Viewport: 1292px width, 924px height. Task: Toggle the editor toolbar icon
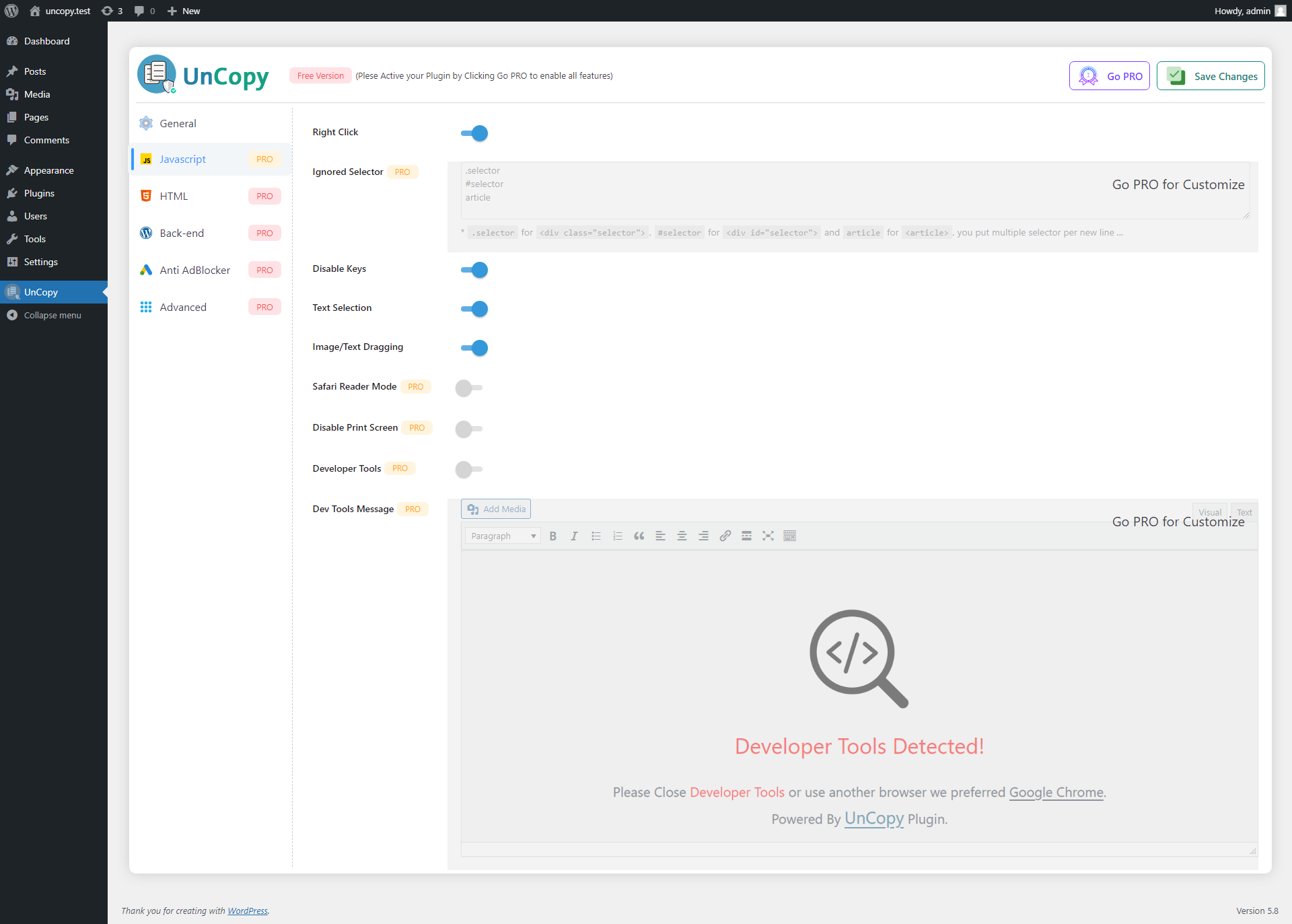(790, 536)
